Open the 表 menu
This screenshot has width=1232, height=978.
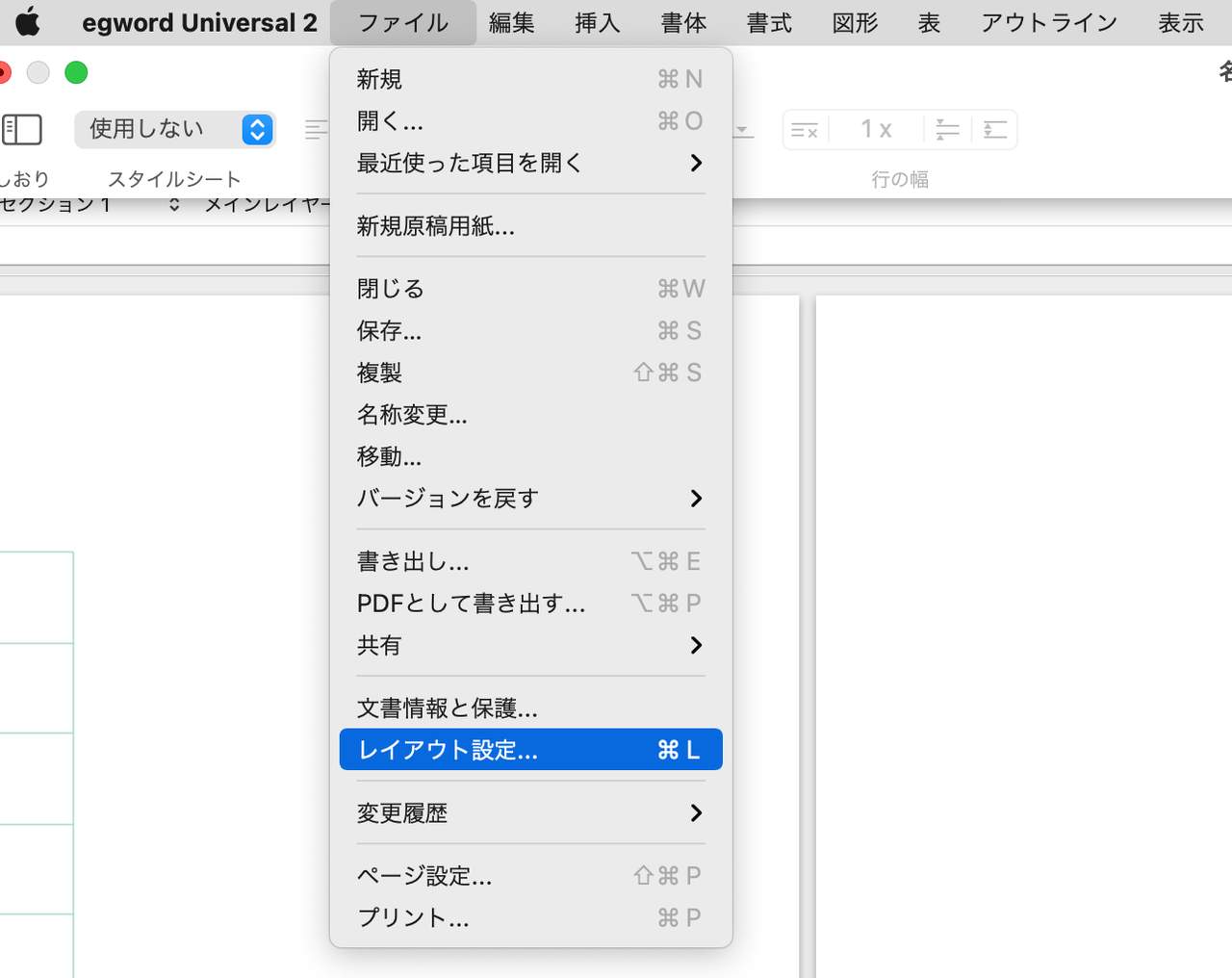coord(929,22)
